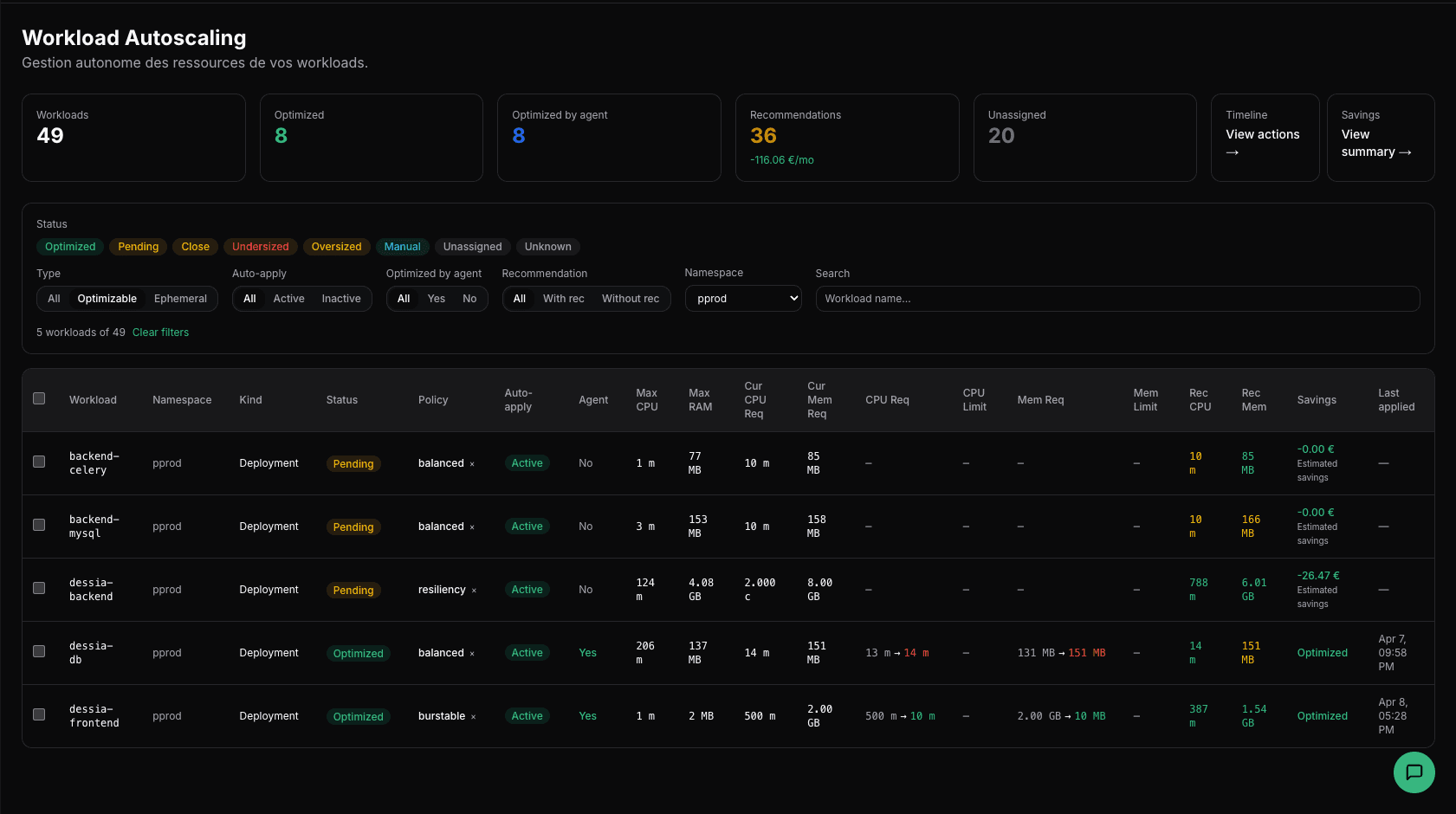Screen dimensions: 1456x814
Task: Select 'Without rec' in the Recommendation filter
Action: [x=631, y=298]
